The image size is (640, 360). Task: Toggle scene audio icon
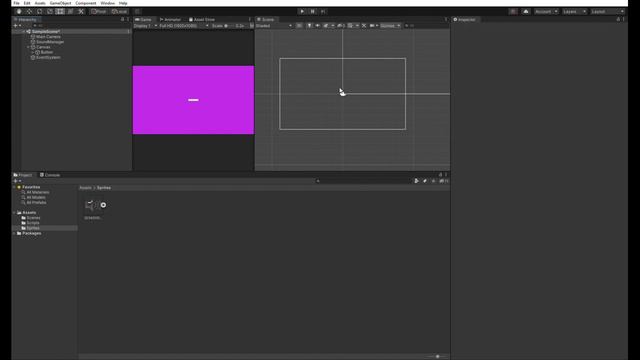[317, 26]
